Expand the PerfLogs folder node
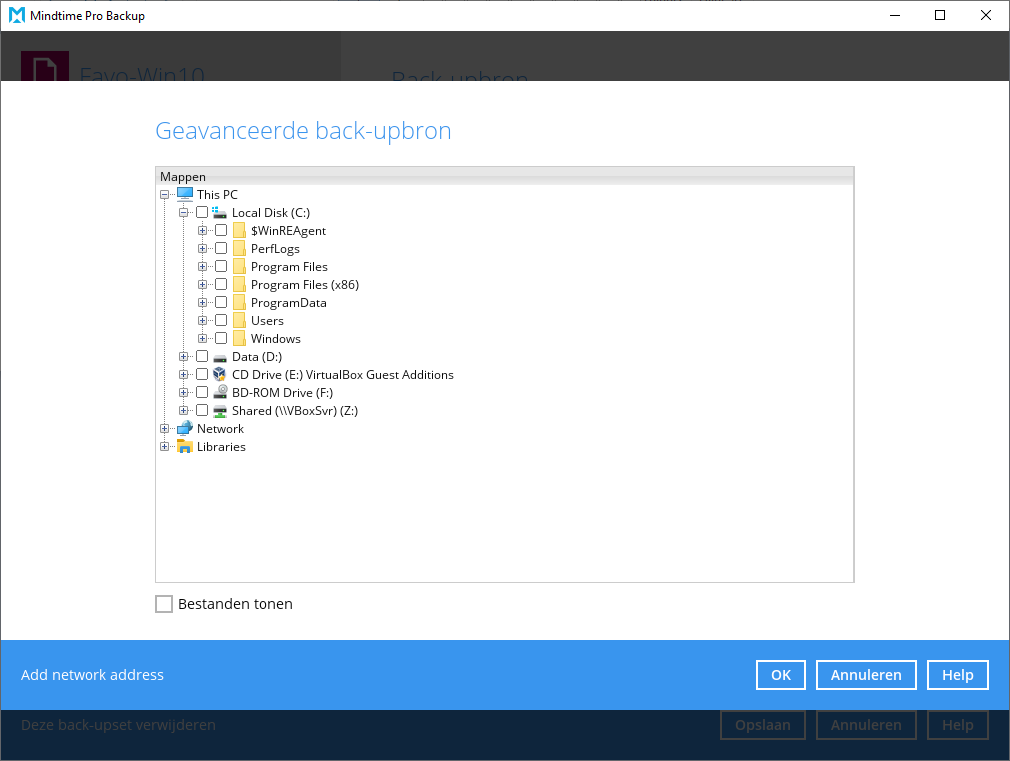Image resolution: width=1010 pixels, height=761 pixels. tap(202, 249)
